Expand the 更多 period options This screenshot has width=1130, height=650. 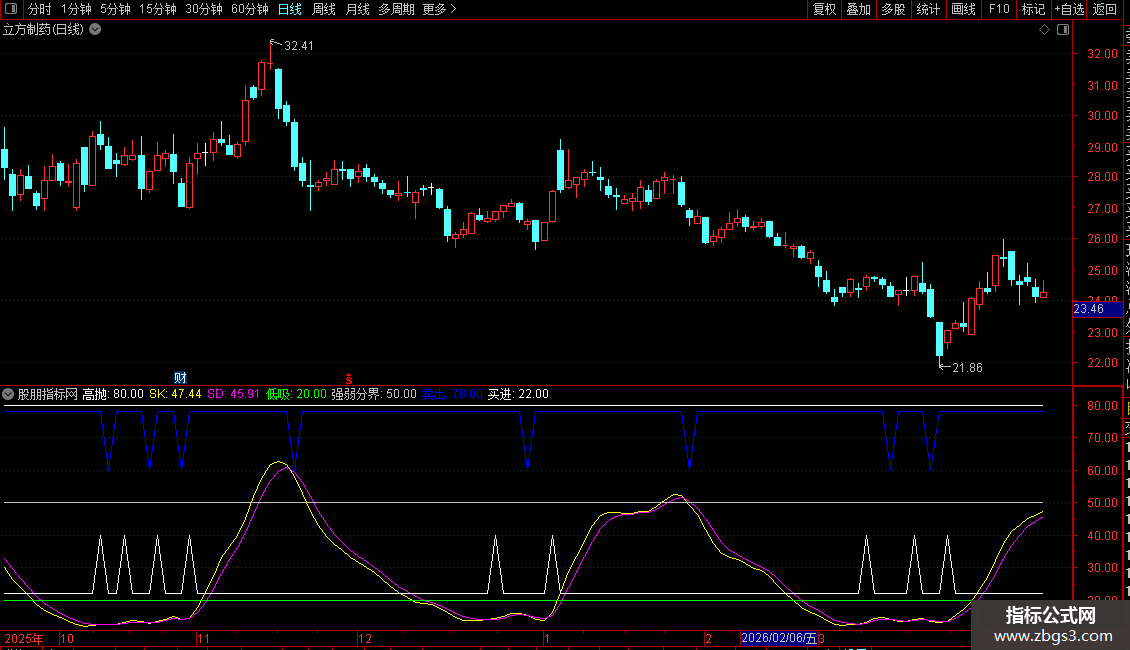pyautogui.click(x=439, y=10)
